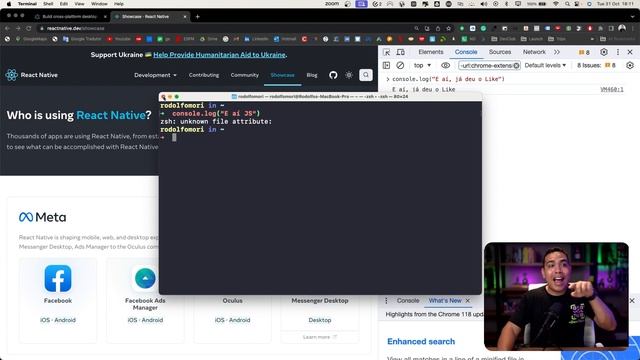This screenshot has height=360, width=640.
Task: Open the Elements tab in DevTools
Action: (431, 52)
